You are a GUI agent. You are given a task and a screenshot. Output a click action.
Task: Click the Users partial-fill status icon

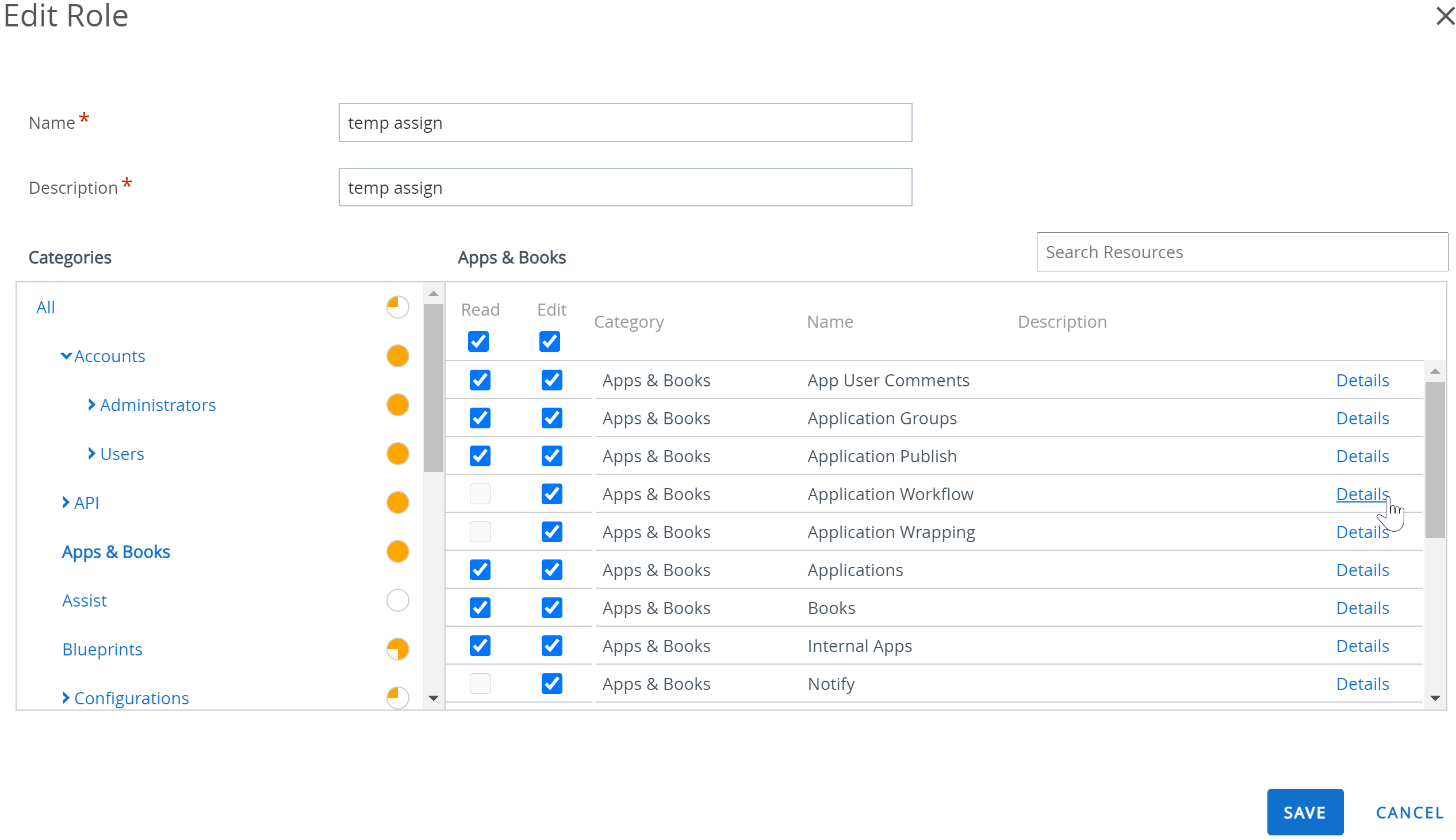(398, 454)
